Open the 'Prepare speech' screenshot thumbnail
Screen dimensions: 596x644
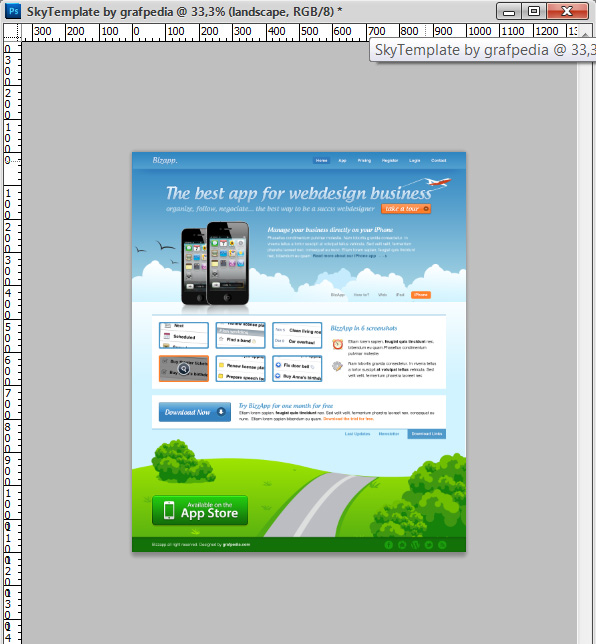coord(240,369)
